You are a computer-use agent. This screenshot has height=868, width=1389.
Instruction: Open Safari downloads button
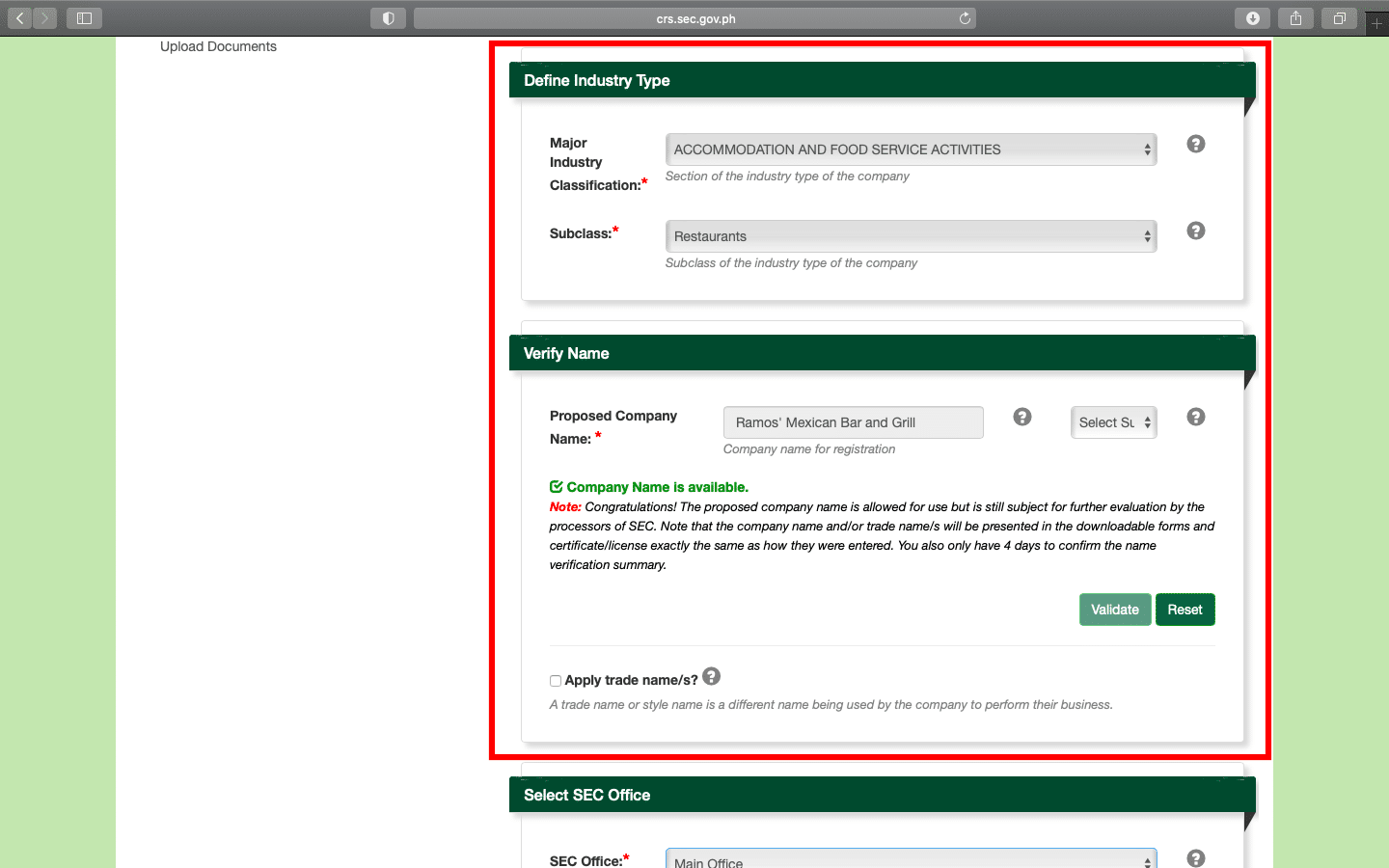(x=1252, y=18)
